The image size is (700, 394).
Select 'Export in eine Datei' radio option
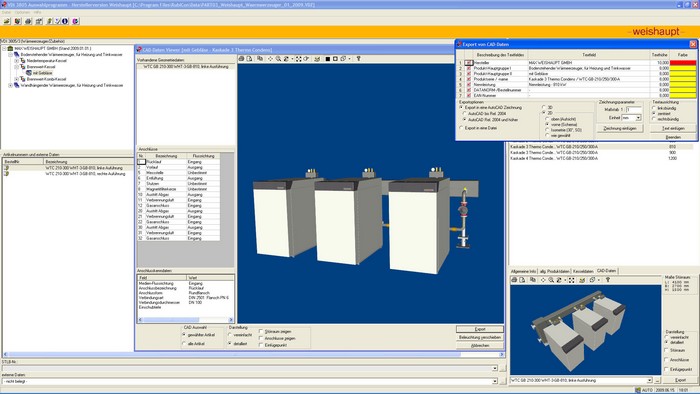coord(462,128)
